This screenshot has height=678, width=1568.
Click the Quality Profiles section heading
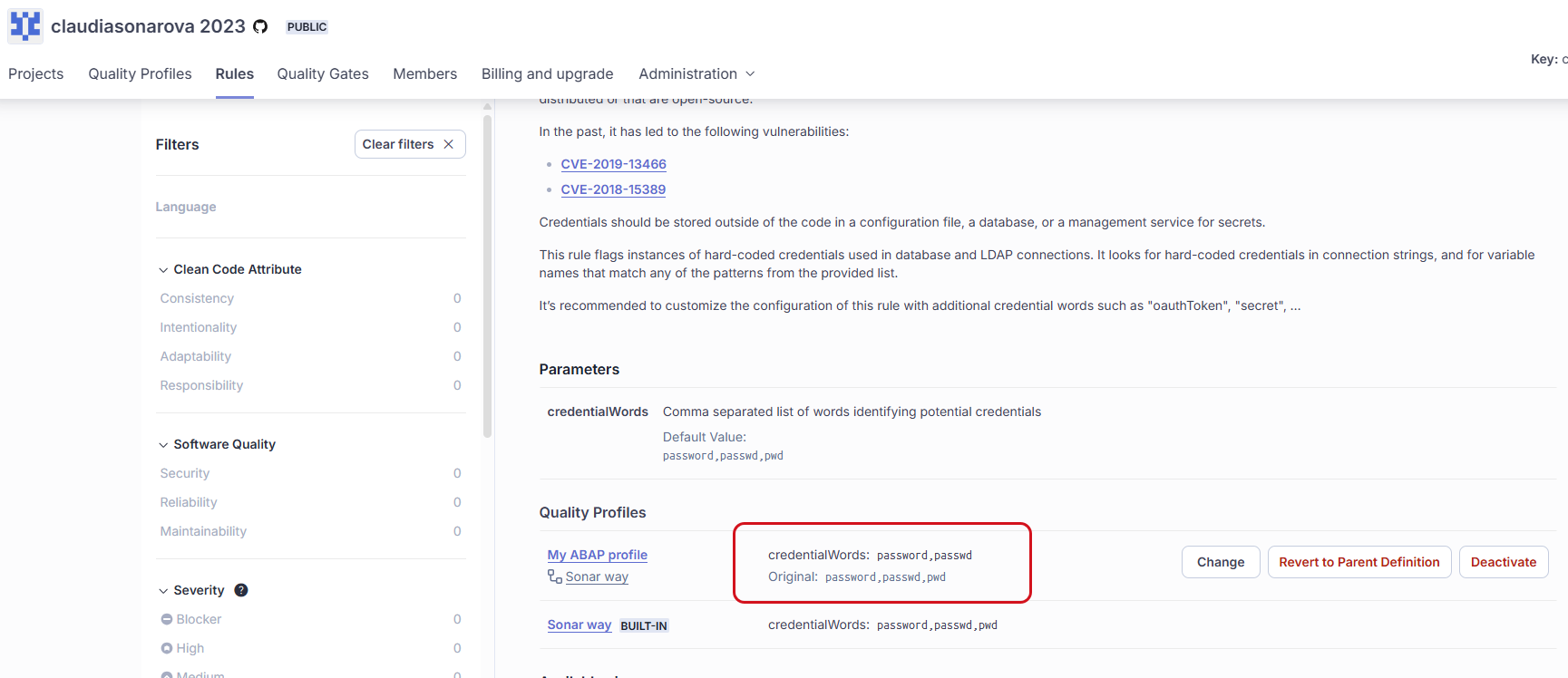(592, 512)
